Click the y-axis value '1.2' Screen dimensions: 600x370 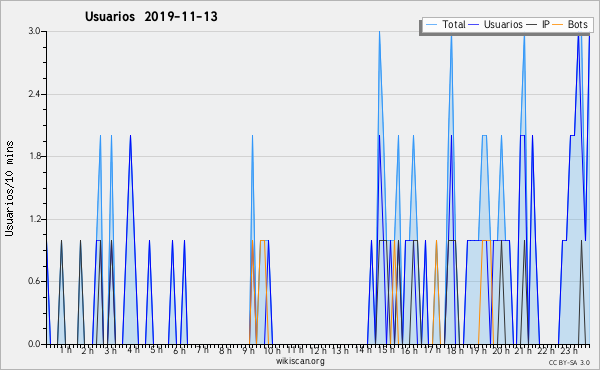[34, 219]
